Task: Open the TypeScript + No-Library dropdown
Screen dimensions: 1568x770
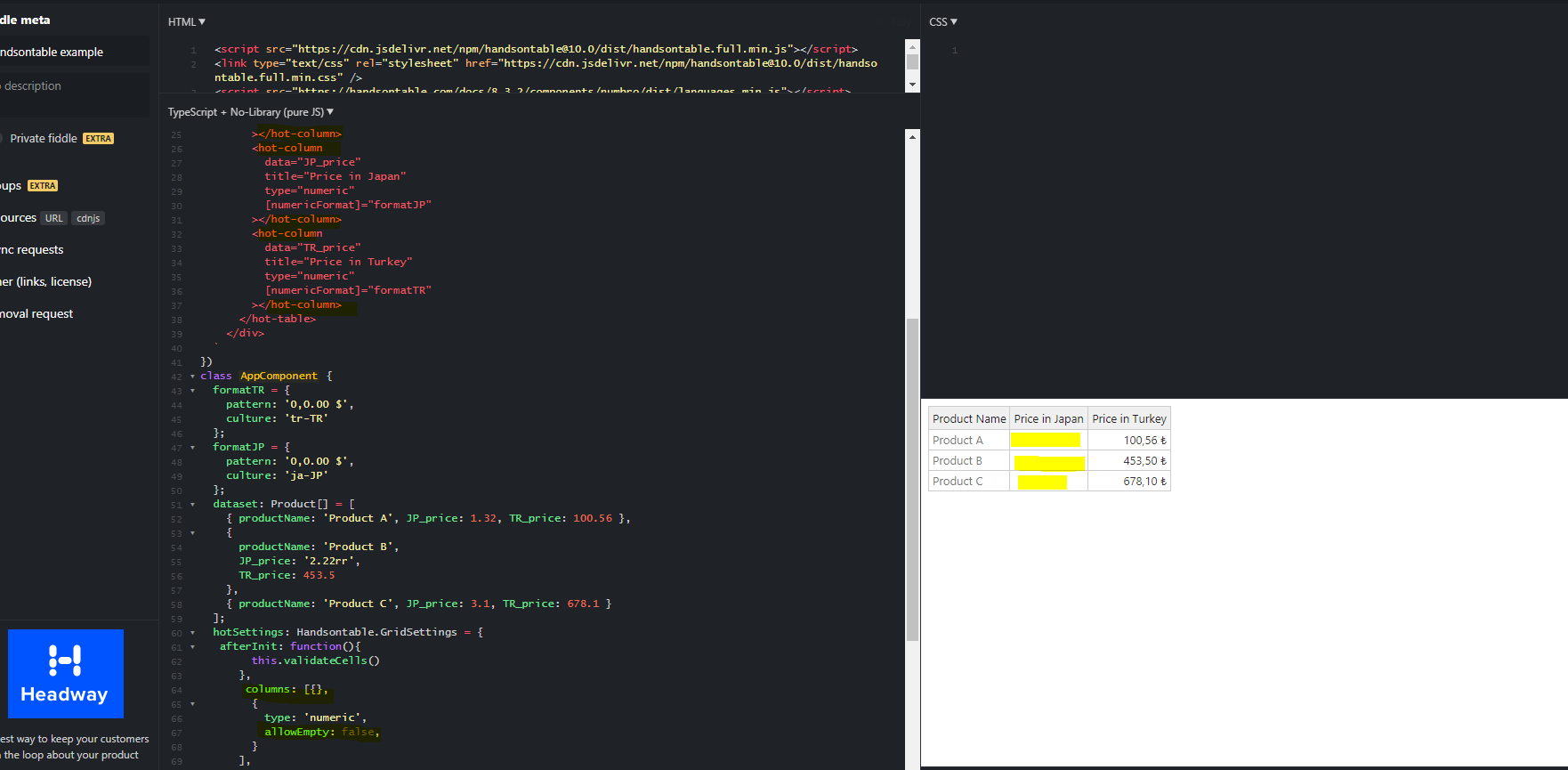Action: pos(251,112)
